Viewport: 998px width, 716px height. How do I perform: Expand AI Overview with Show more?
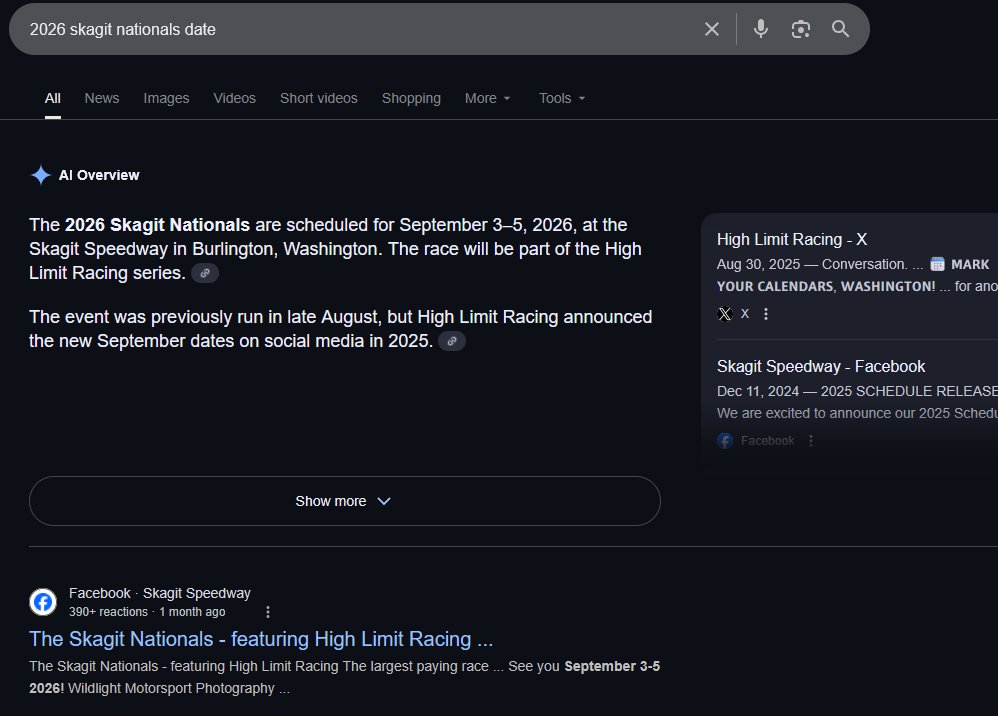point(344,501)
